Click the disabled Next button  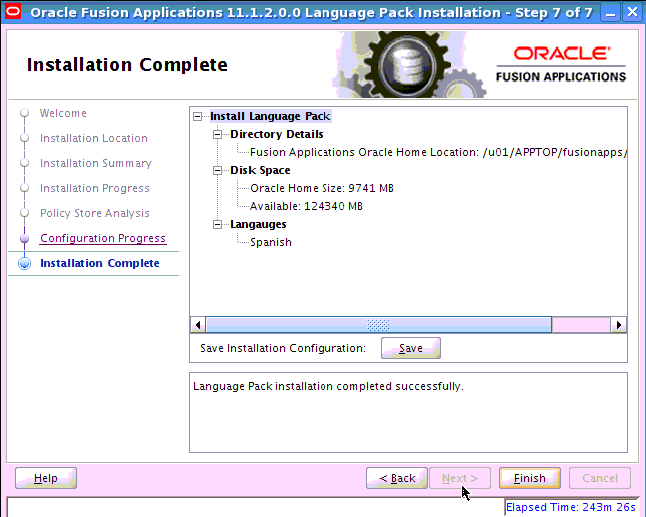pyautogui.click(x=460, y=478)
